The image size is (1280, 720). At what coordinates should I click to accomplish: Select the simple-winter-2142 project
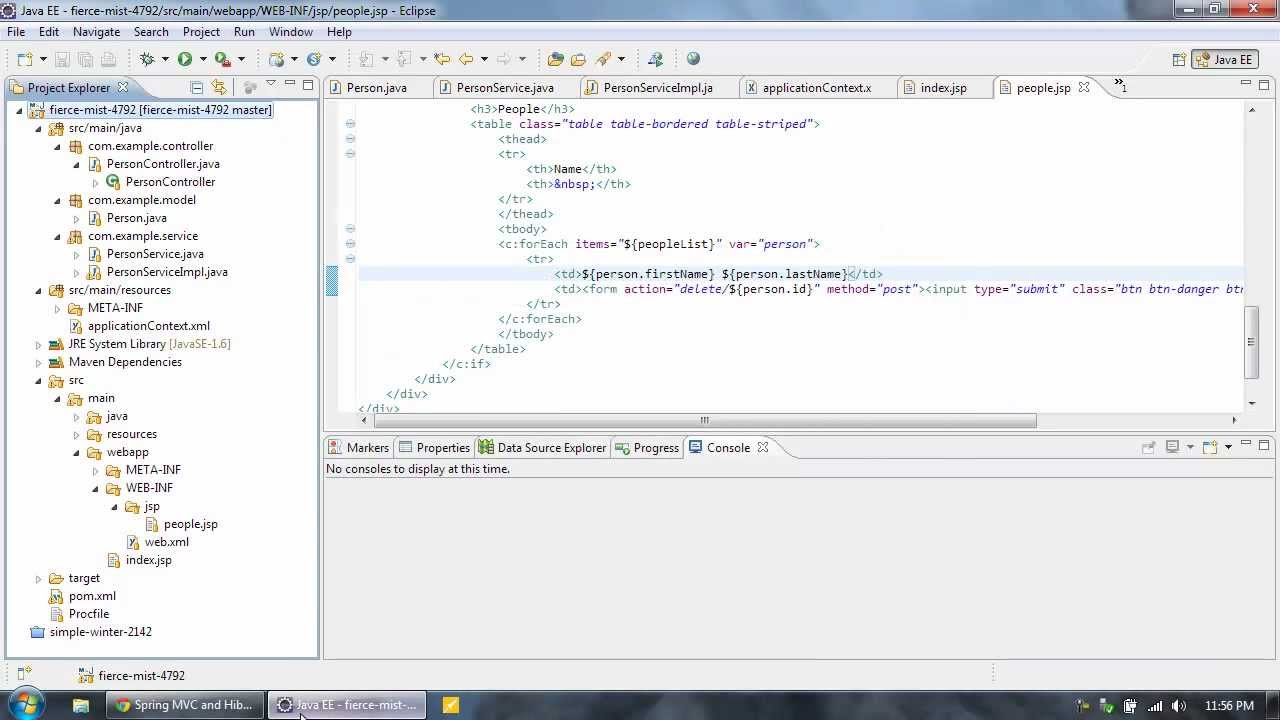click(101, 632)
